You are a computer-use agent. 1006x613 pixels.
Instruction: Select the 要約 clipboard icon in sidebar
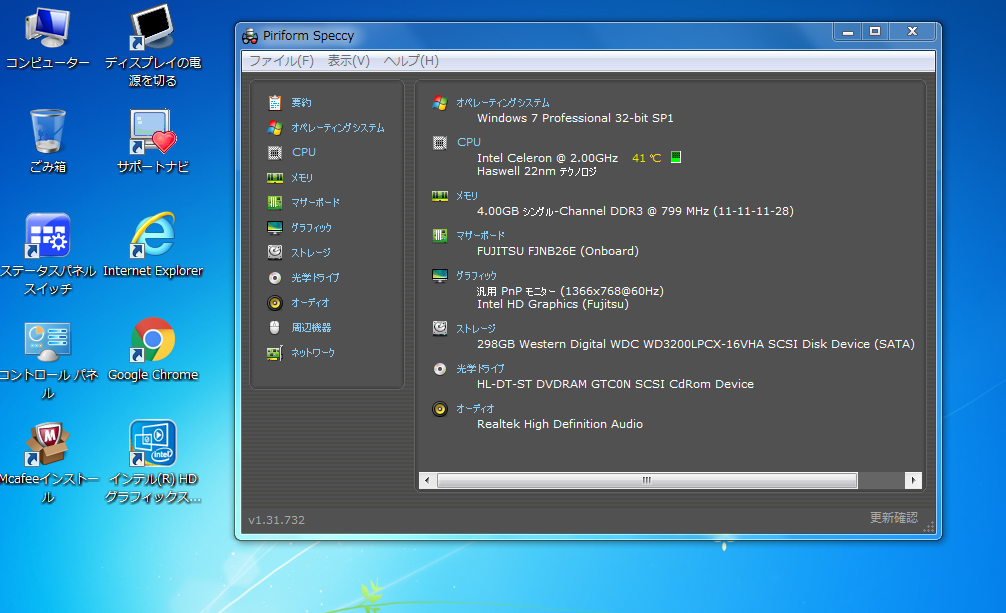(275, 103)
